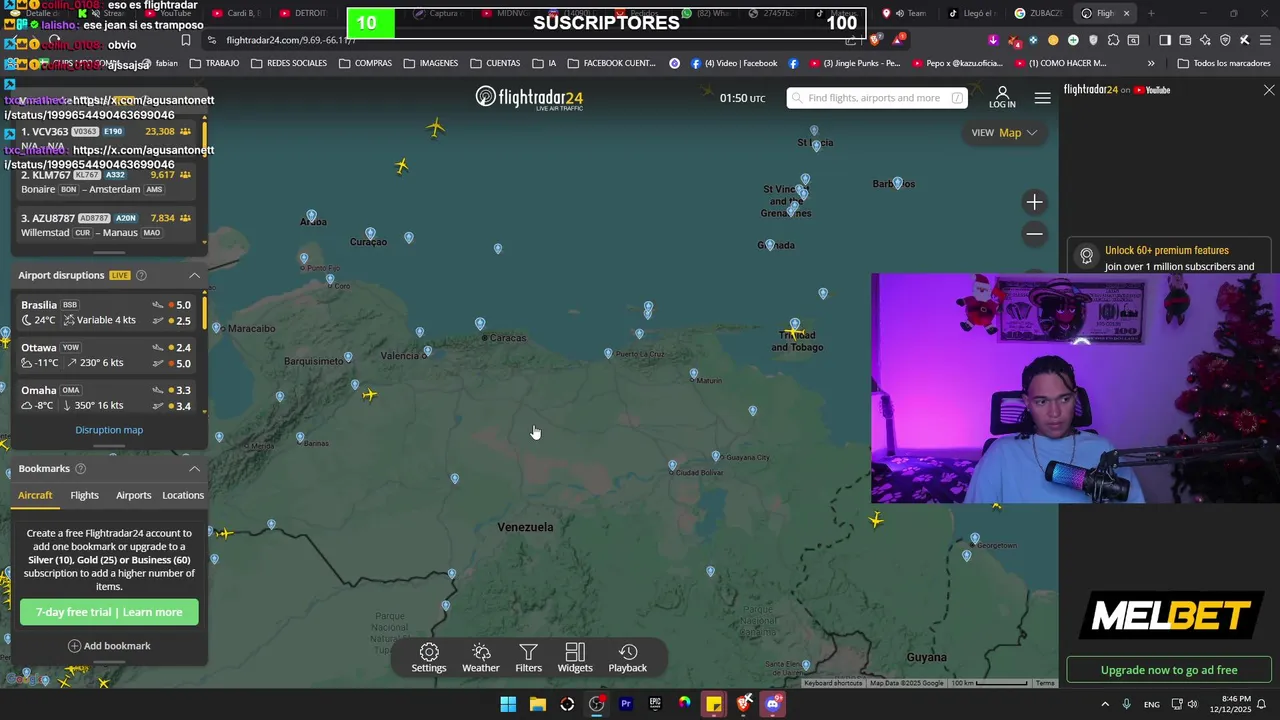This screenshot has width=1280, height=720.
Task: Open the Playback history tool
Action: [x=628, y=658]
